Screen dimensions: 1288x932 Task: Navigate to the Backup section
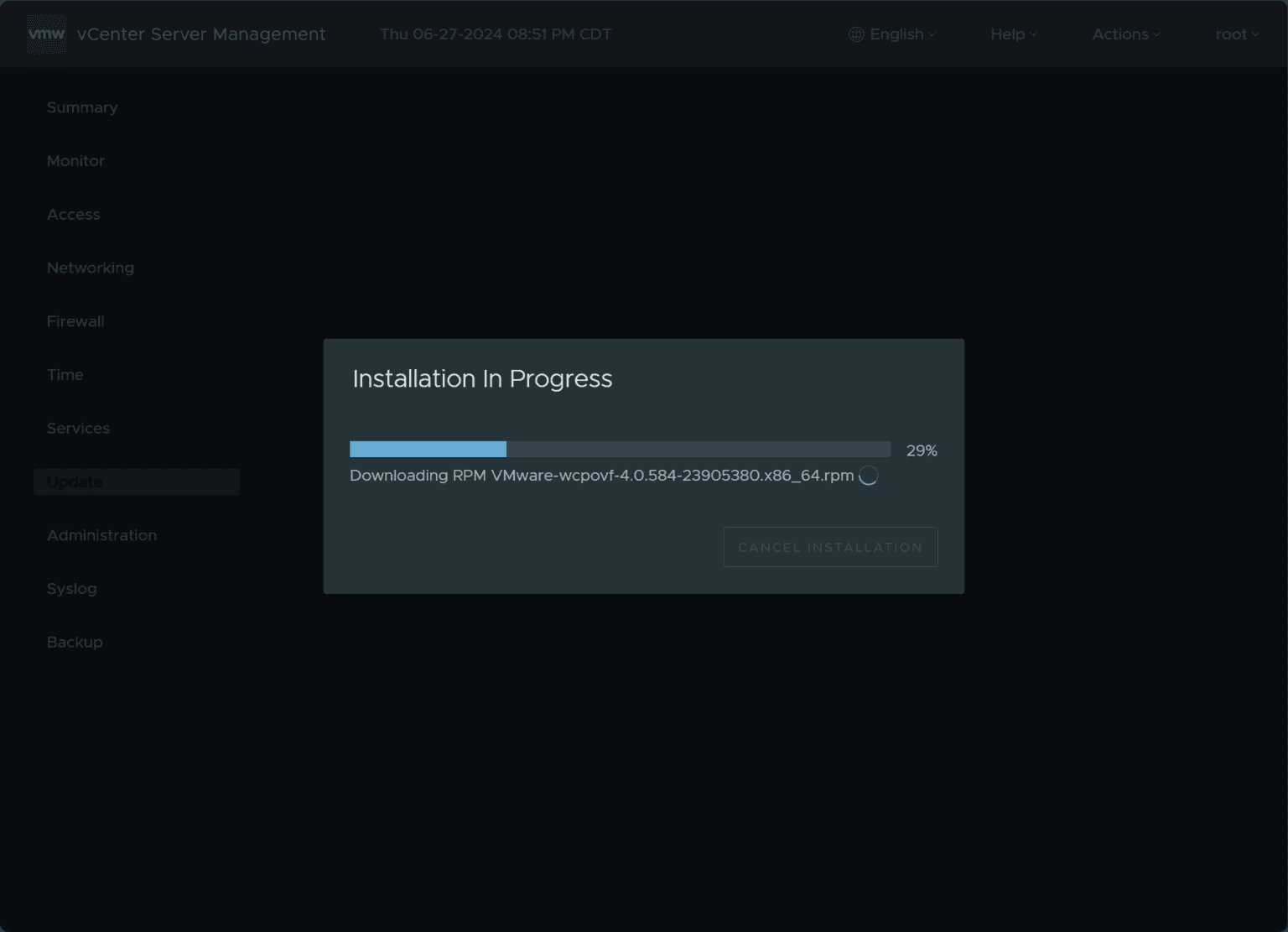coord(75,642)
